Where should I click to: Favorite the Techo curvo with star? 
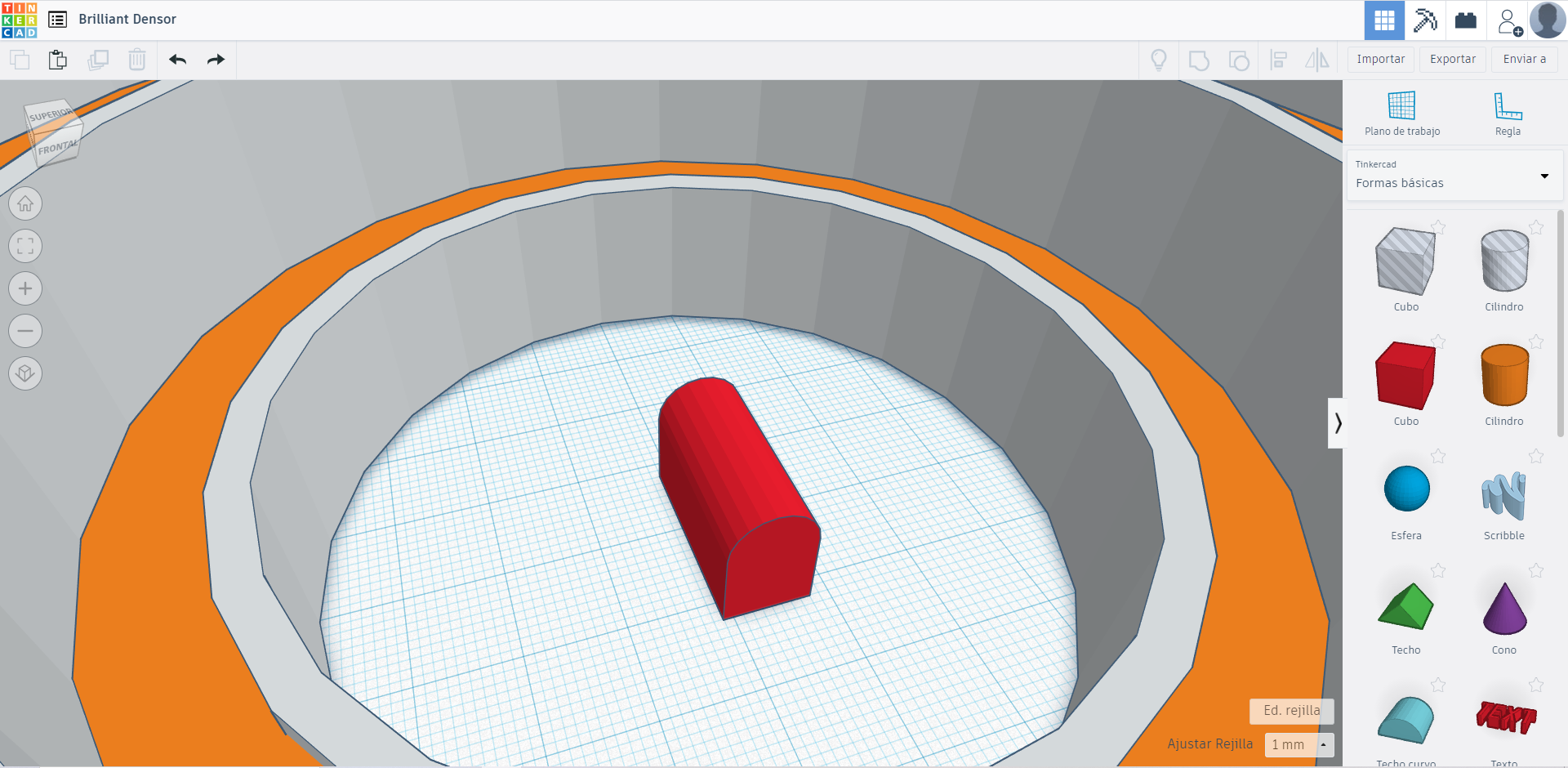tap(1438, 685)
